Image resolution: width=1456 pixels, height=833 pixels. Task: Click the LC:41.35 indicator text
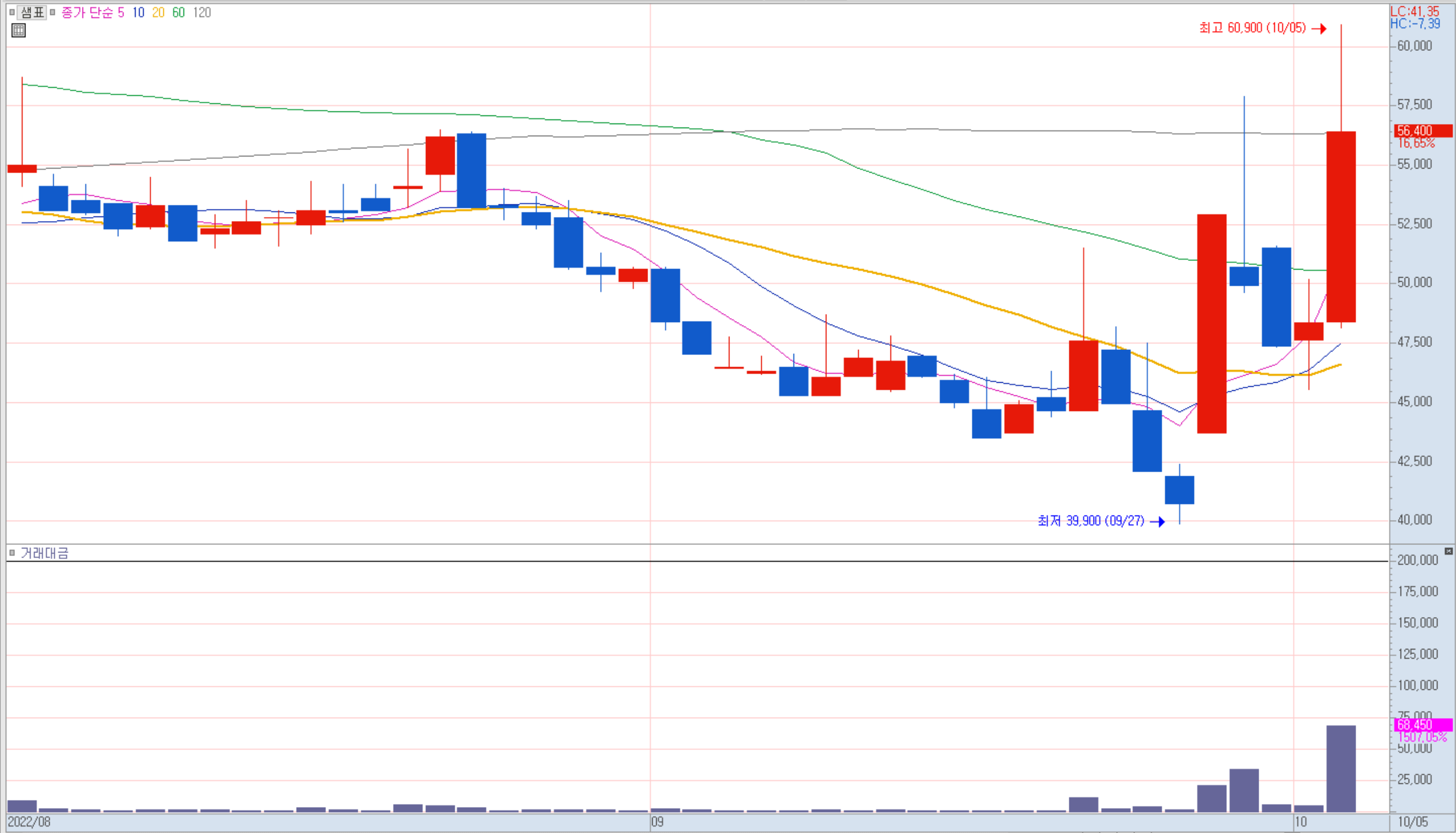pos(1414,12)
